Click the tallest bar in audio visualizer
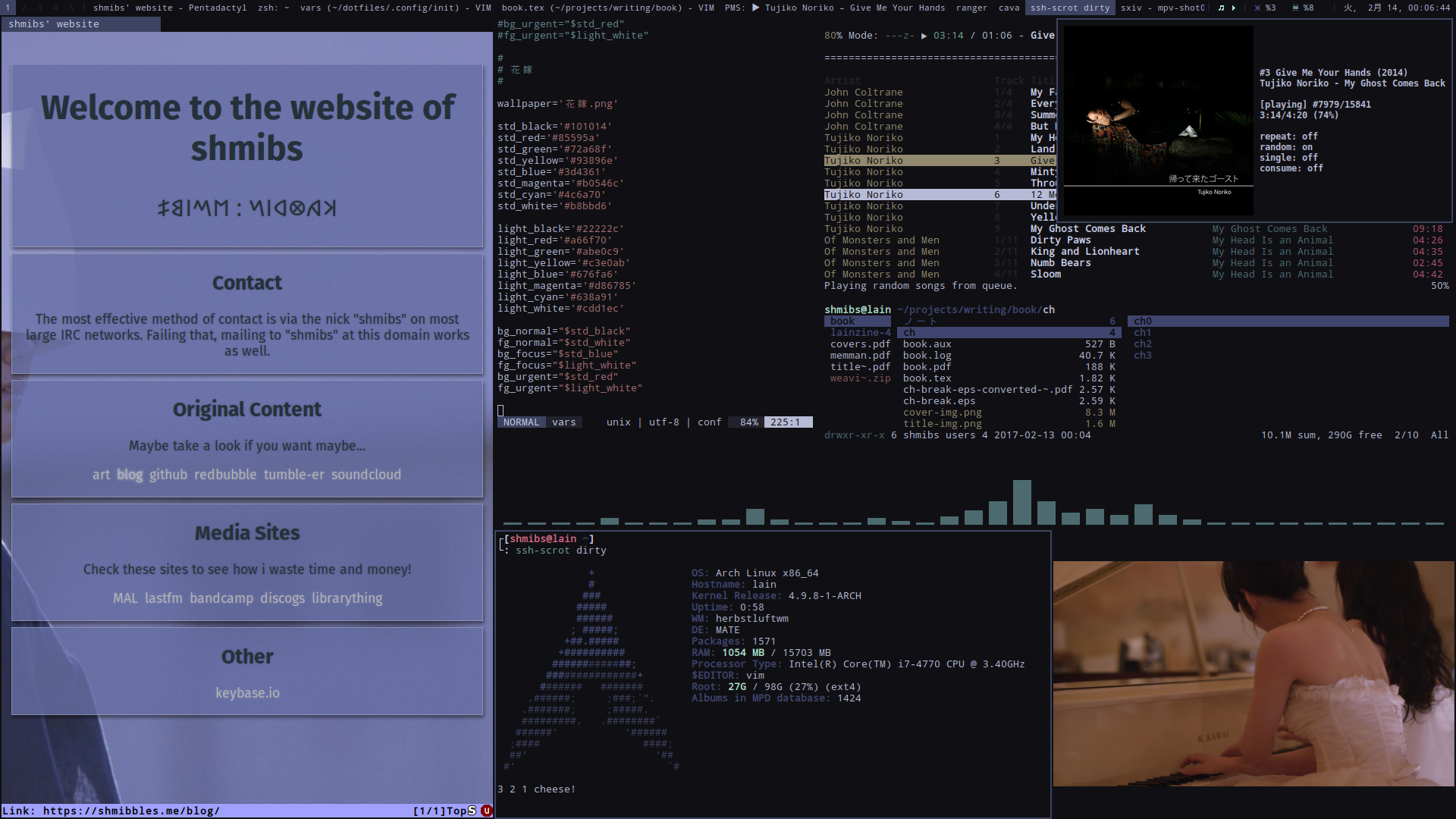The width and height of the screenshot is (1456, 819). point(1021,502)
